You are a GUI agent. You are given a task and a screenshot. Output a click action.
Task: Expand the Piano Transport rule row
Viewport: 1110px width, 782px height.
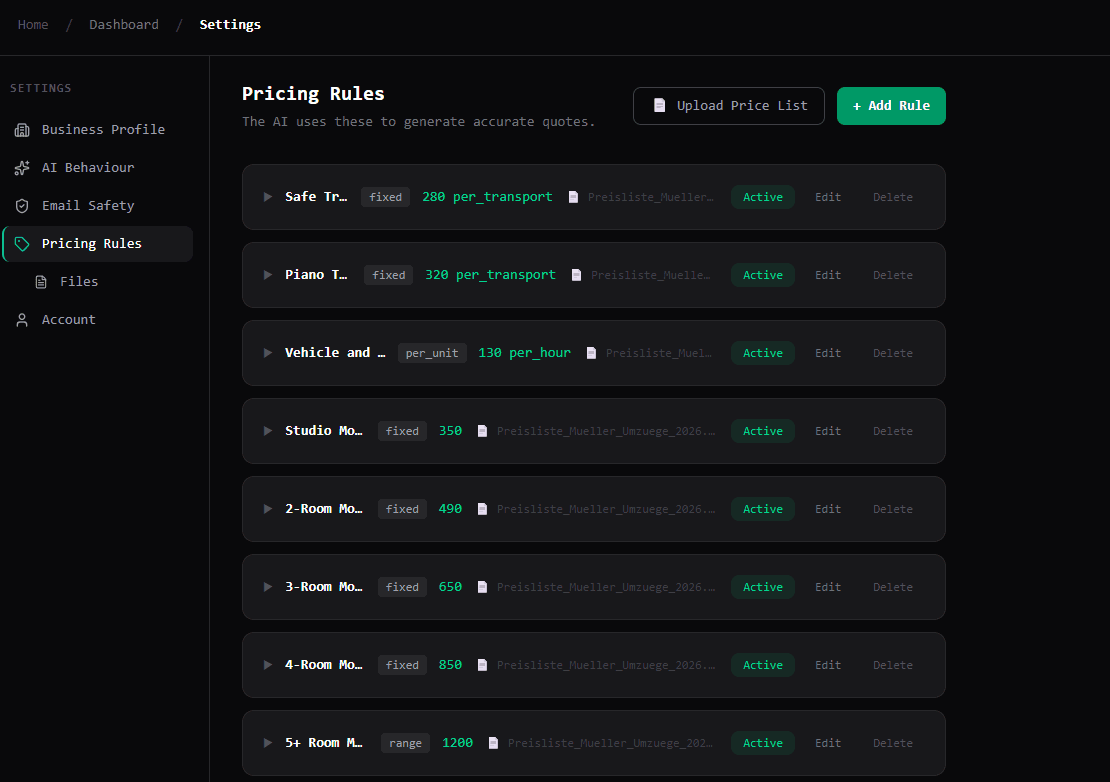(267, 275)
